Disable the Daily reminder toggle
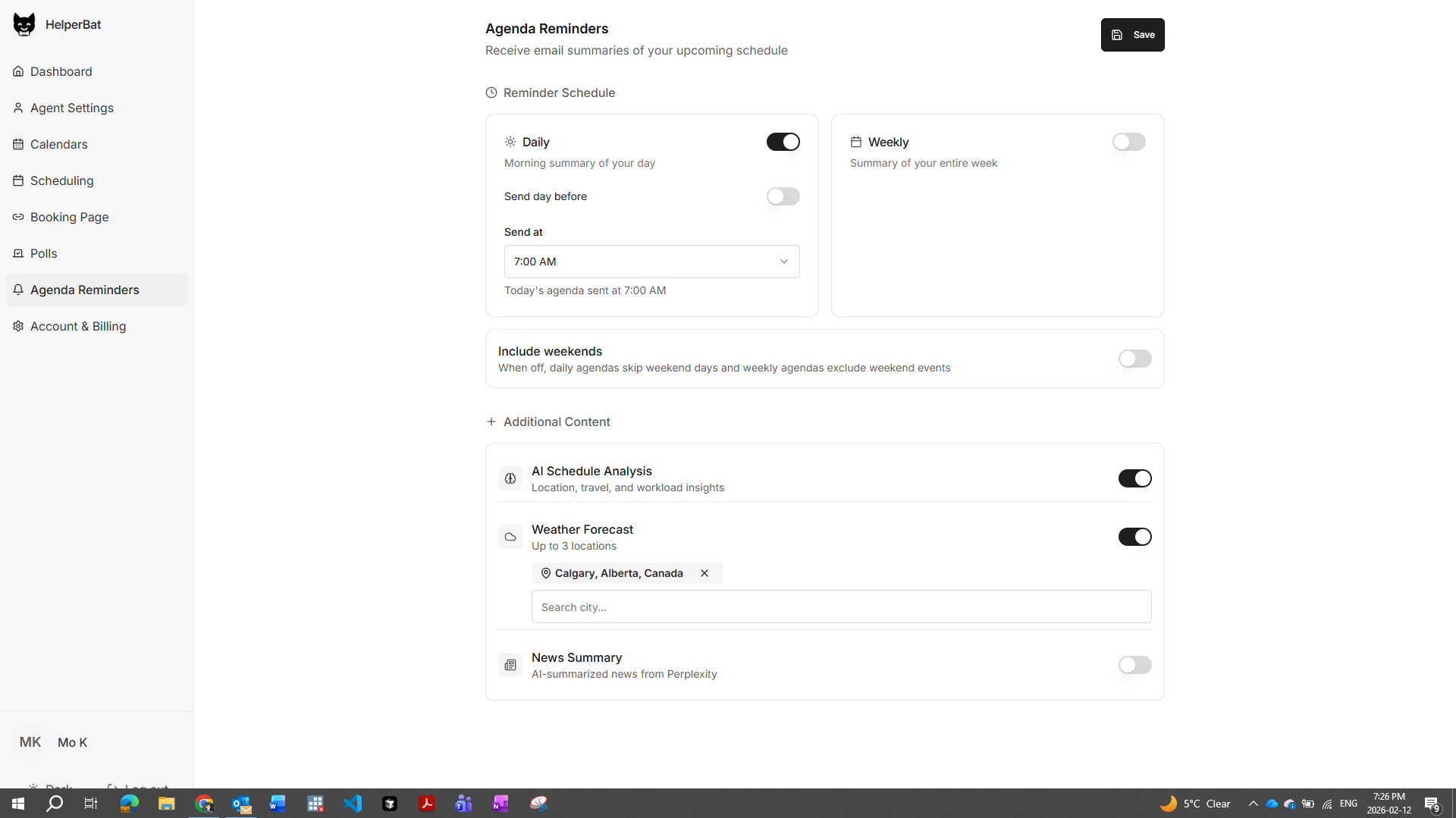The width and height of the screenshot is (1456, 818). pyautogui.click(x=783, y=142)
